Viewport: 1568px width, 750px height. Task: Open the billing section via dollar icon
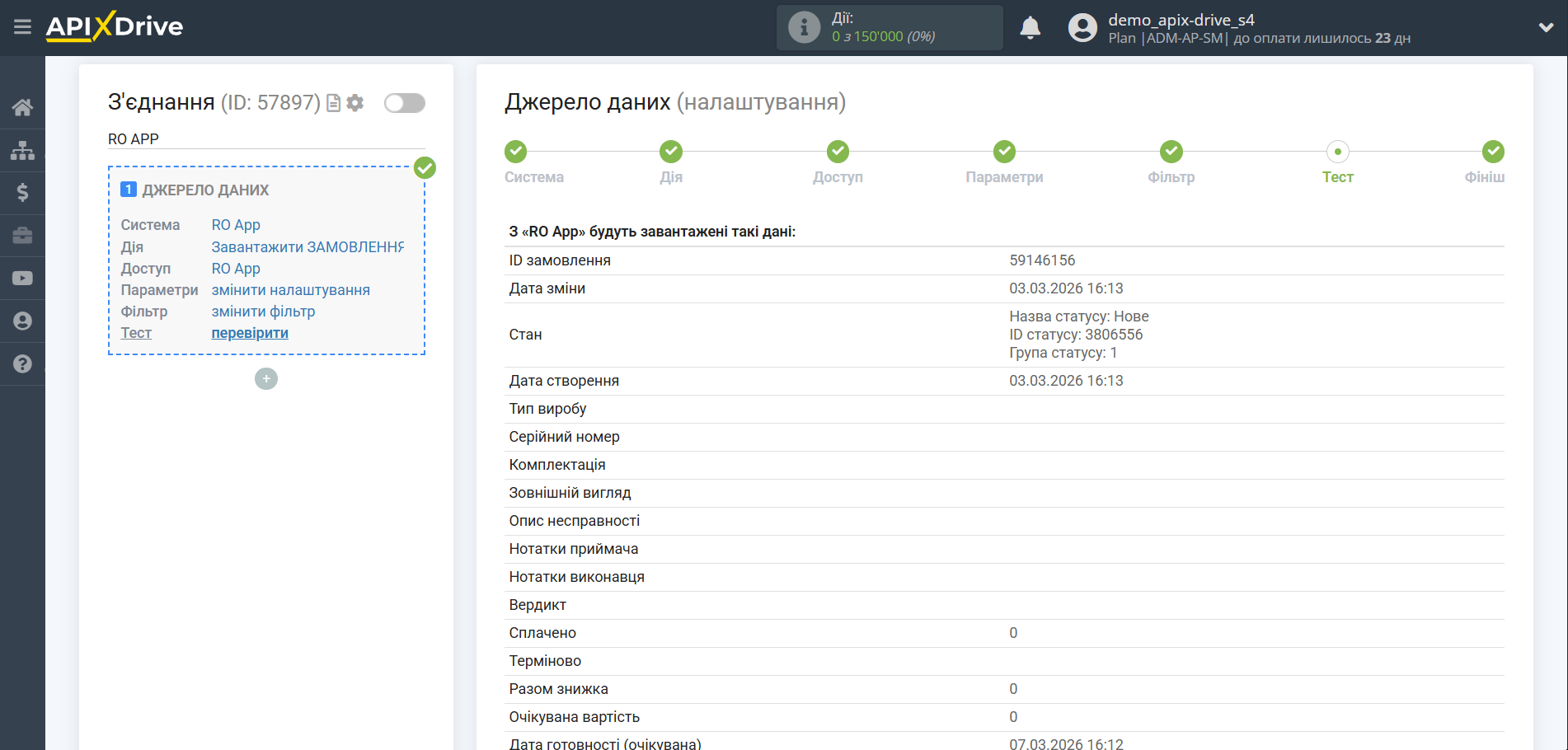click(x=22, y=193)
